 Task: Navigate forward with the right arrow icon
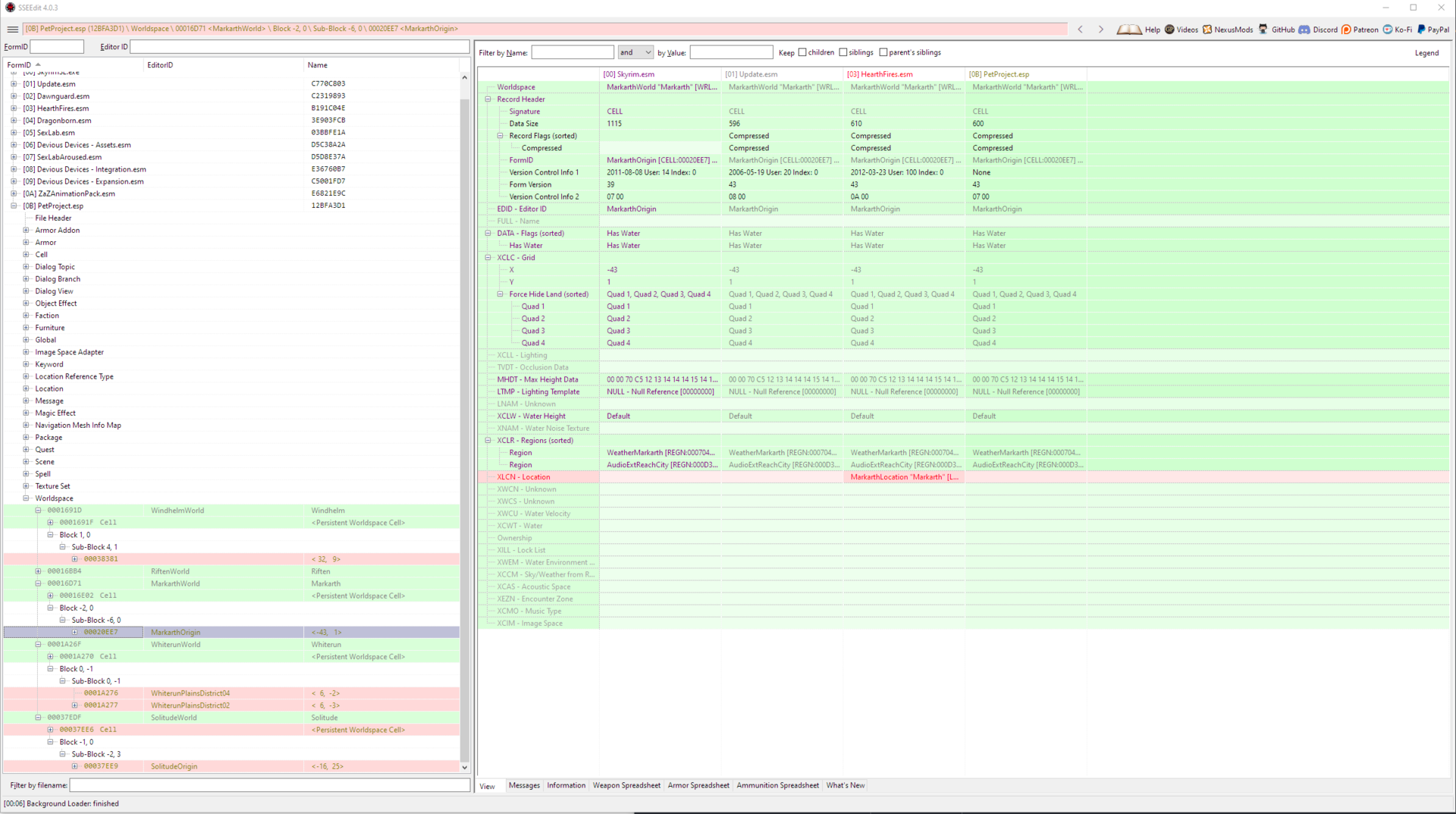(1101, 30)
